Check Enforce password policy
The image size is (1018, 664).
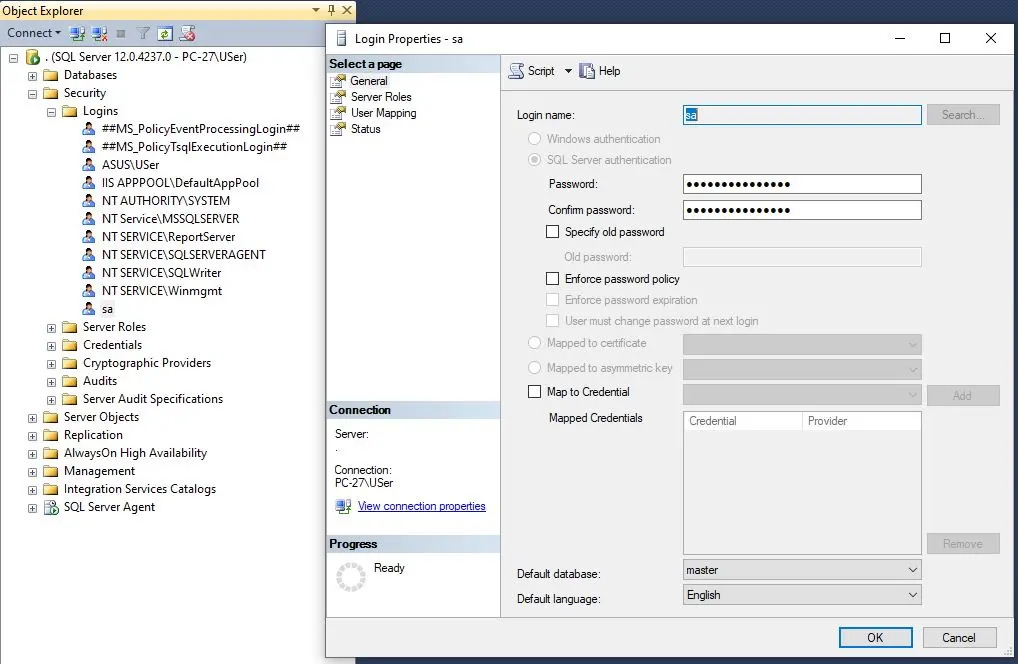(552, 279)
